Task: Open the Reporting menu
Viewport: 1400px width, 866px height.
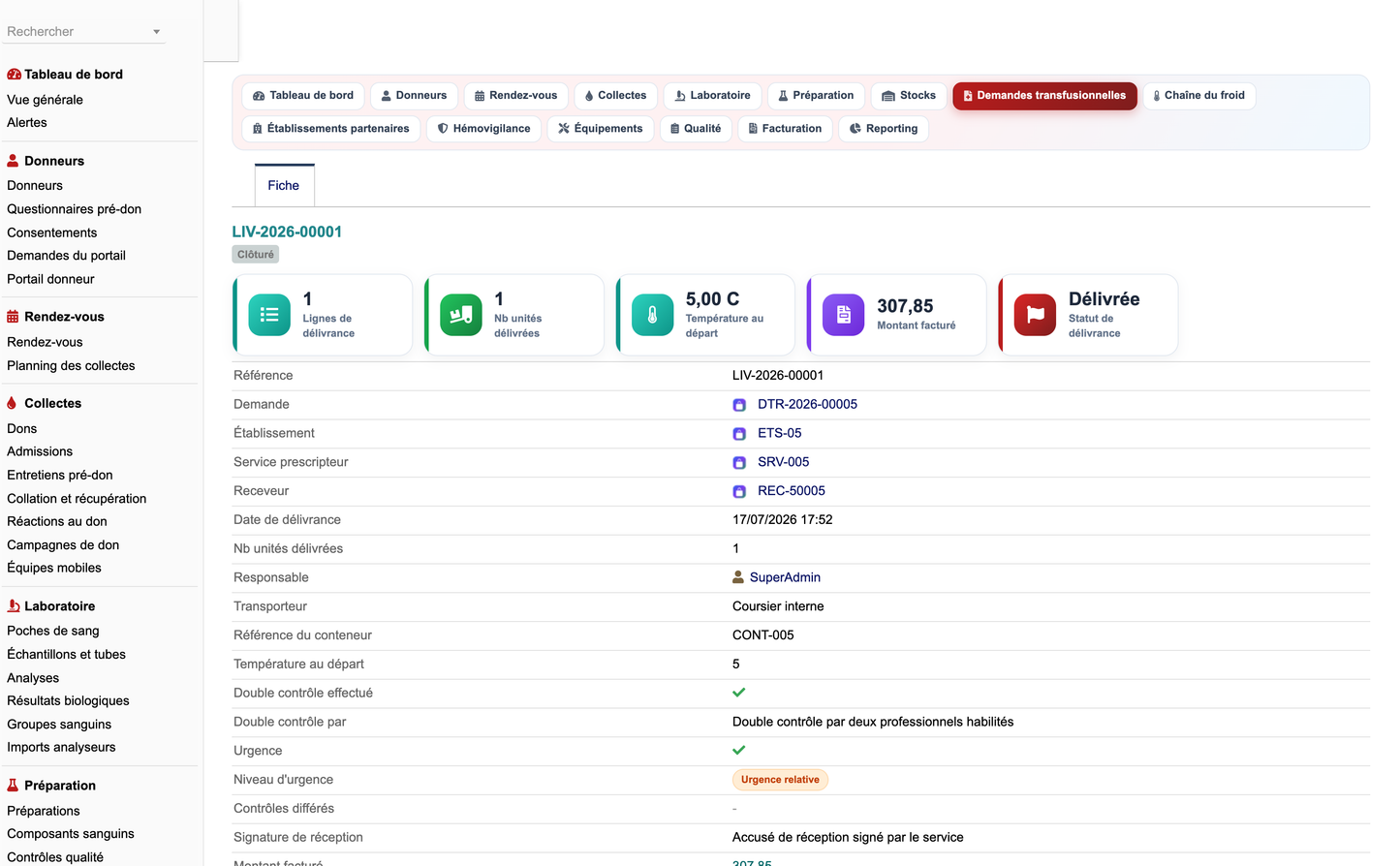Action: (x=883, y=129)
